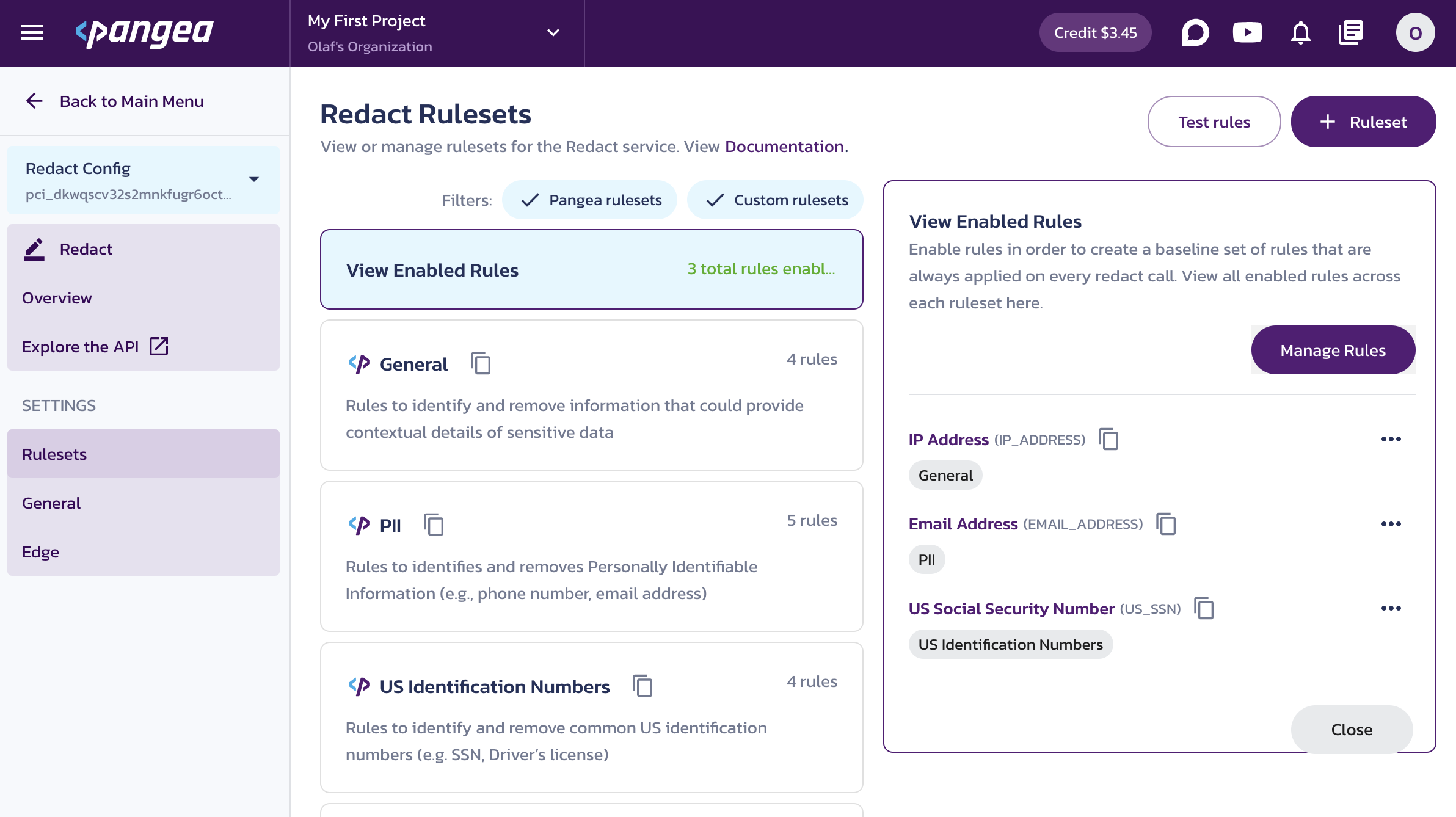
Task: Click the Test rules button
Action: pyautogui.click(x=1214, y=121)
